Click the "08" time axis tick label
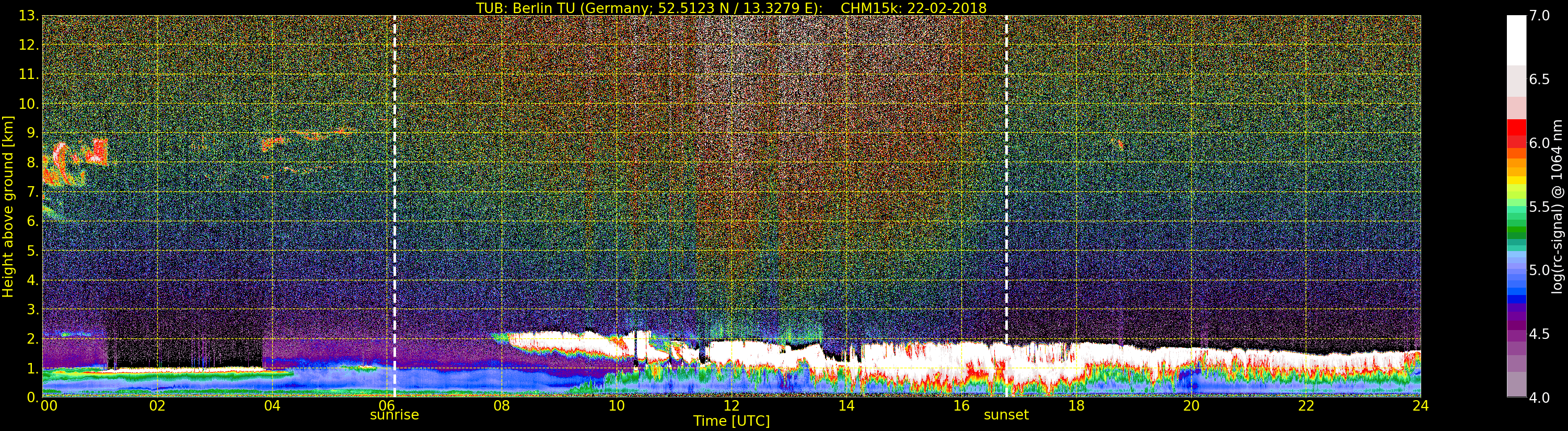 click(502, 405)
